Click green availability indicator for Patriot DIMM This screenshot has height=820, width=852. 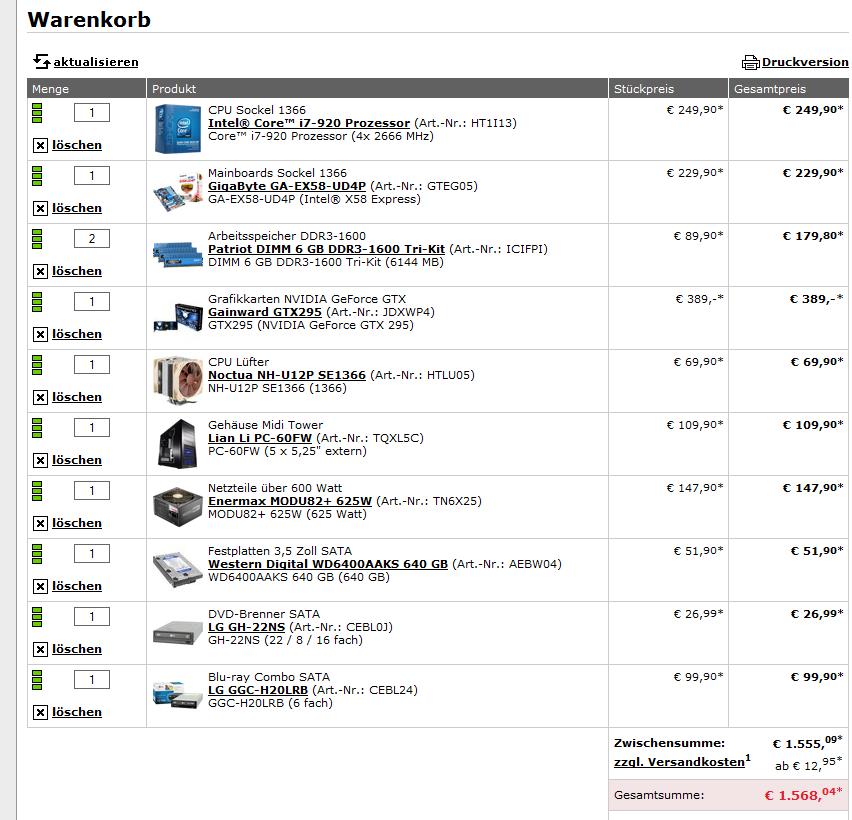(37, 239)
